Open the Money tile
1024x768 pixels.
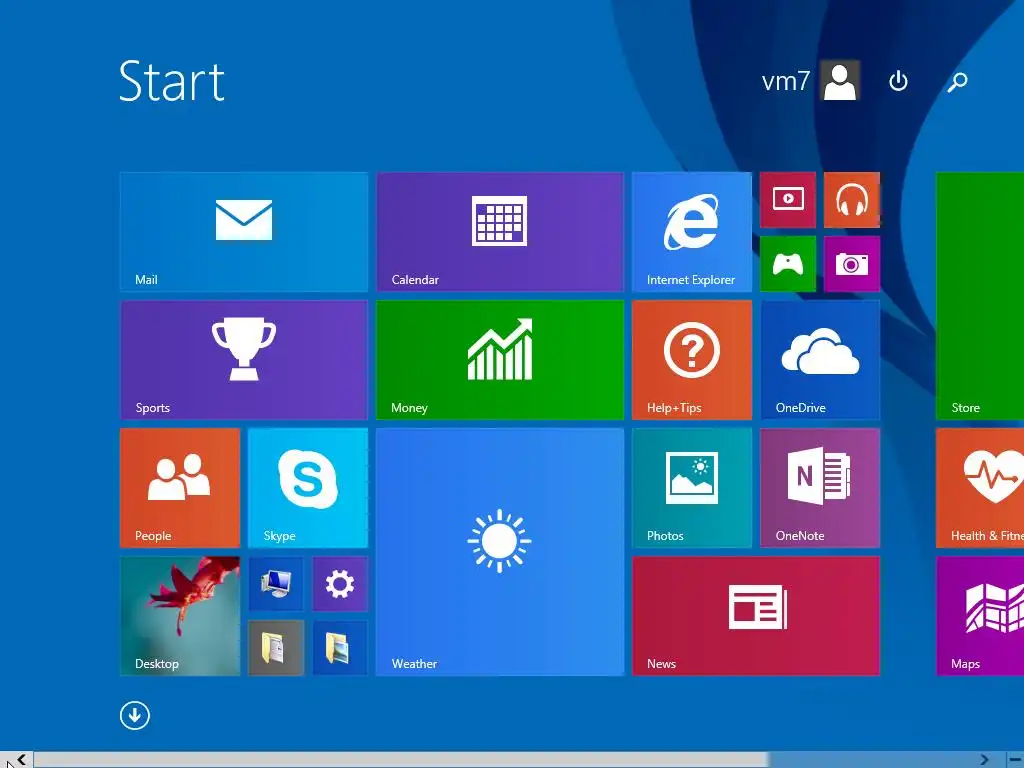pyautogui.click(x=500, y=360)
